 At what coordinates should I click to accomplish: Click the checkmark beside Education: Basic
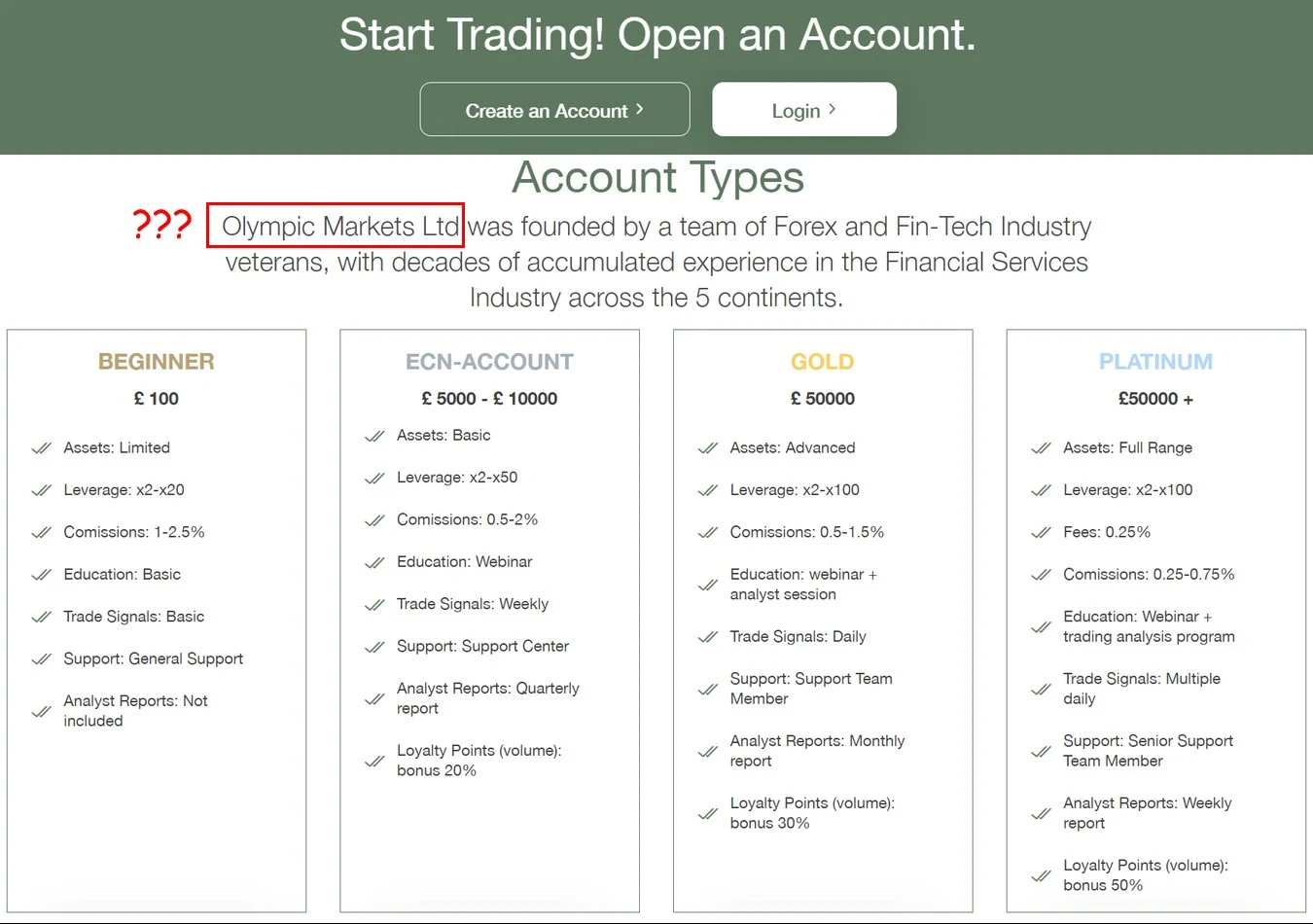[x=41, y=575]
